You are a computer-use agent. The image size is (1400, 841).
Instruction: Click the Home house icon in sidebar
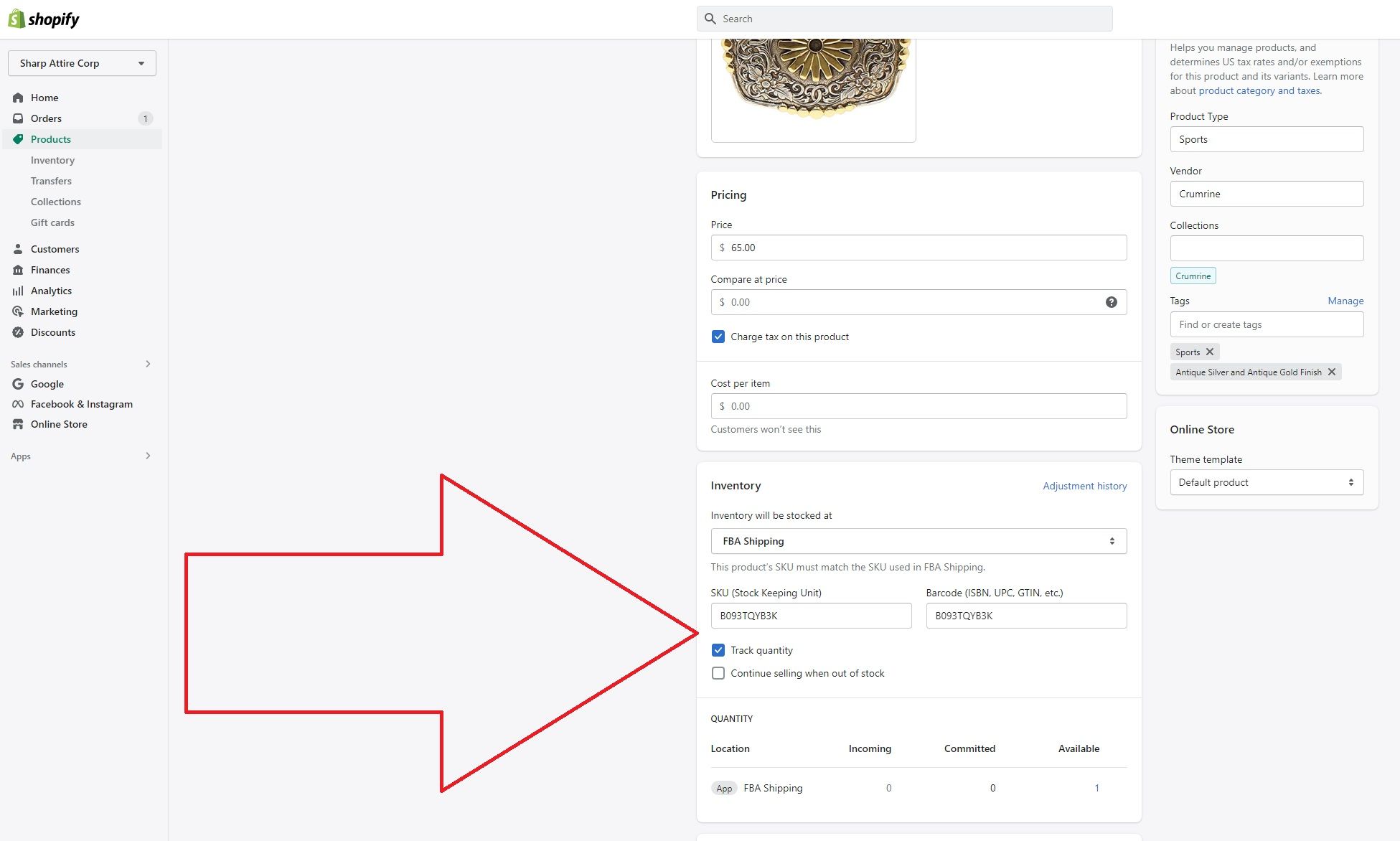18,98
